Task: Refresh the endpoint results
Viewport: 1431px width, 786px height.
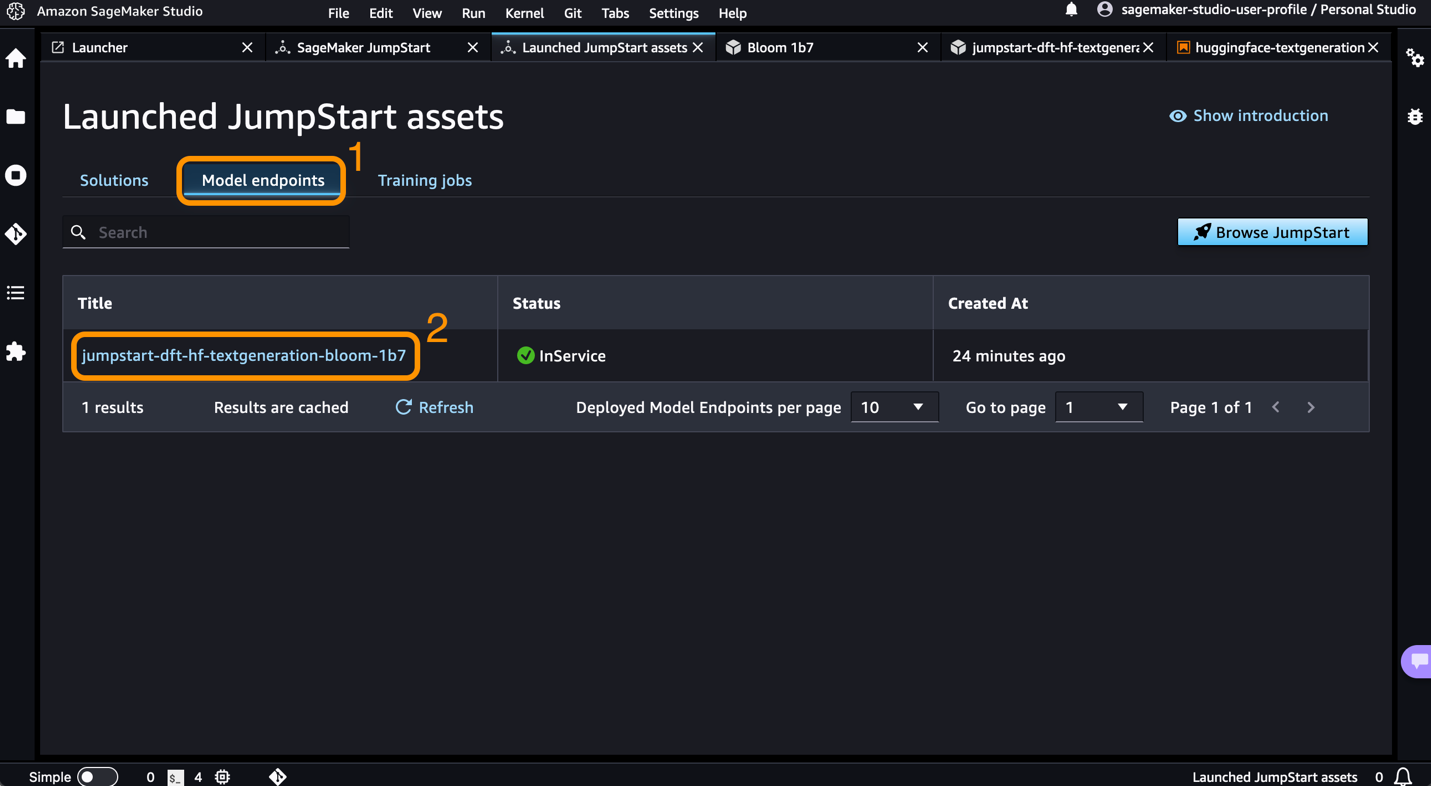Action: [x=434, y=407]
